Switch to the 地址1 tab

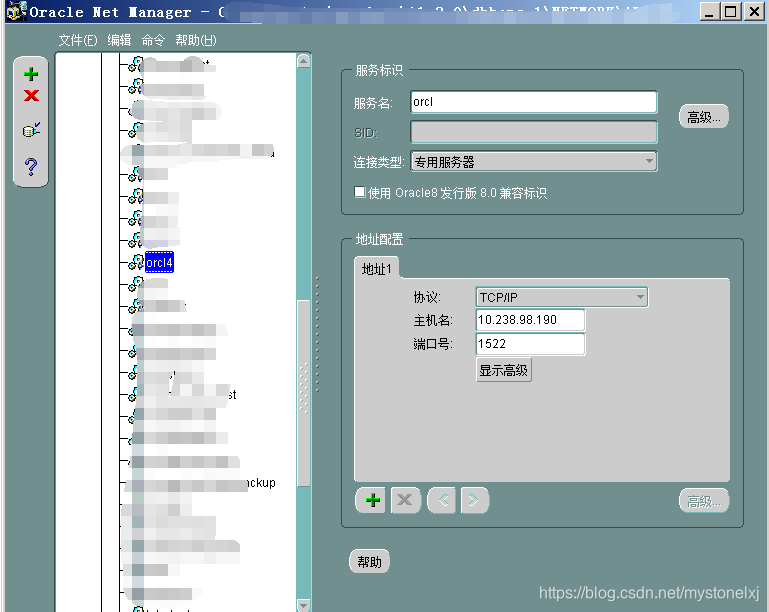(x=377, y=269)
